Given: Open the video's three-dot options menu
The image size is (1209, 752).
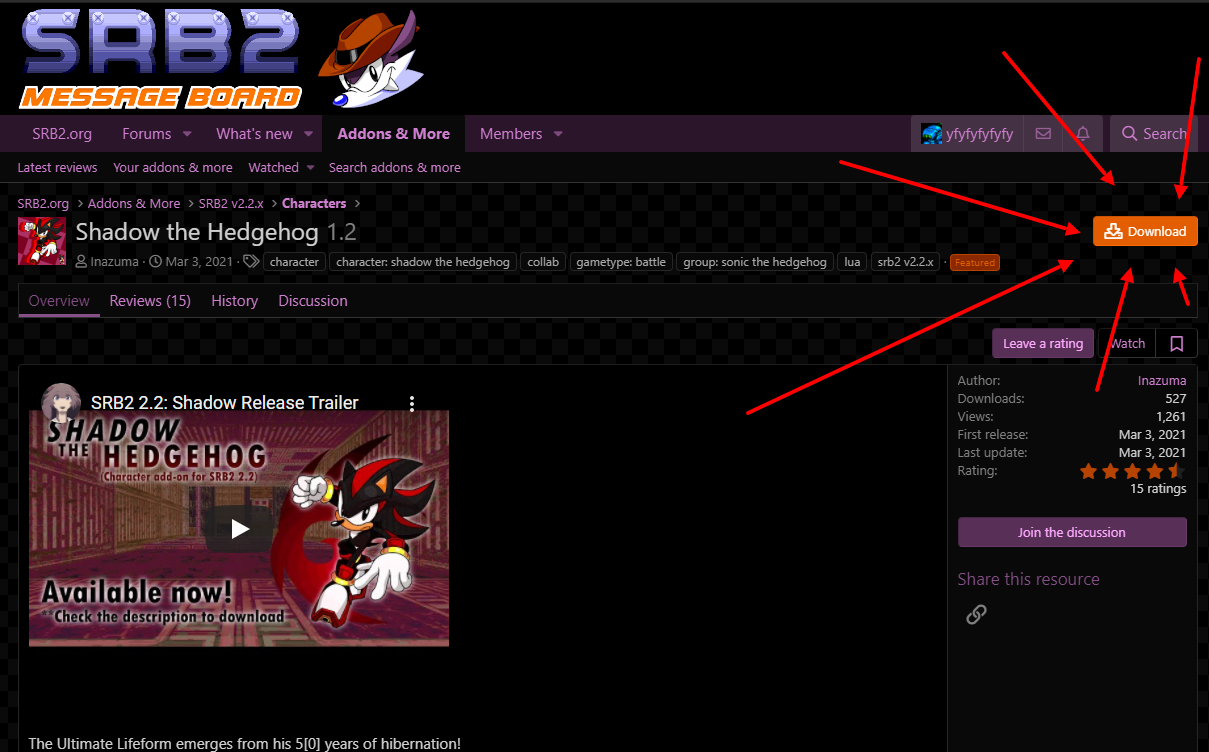Looking at the screenshot, I should pos(412,403).
